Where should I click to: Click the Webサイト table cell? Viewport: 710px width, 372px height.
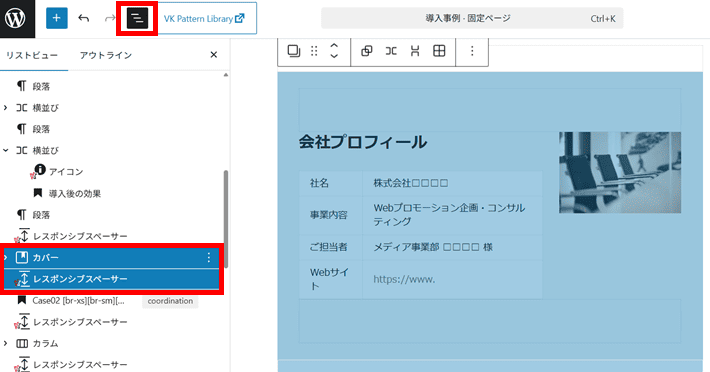[x=331, y=279]
